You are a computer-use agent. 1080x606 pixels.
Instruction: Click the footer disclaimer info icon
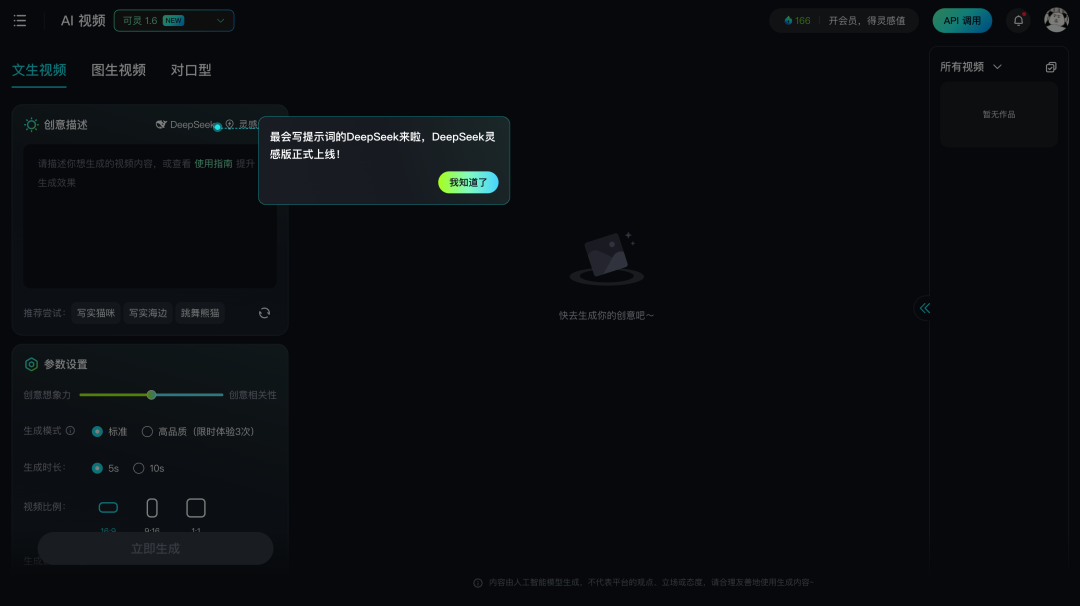[478, 583]
